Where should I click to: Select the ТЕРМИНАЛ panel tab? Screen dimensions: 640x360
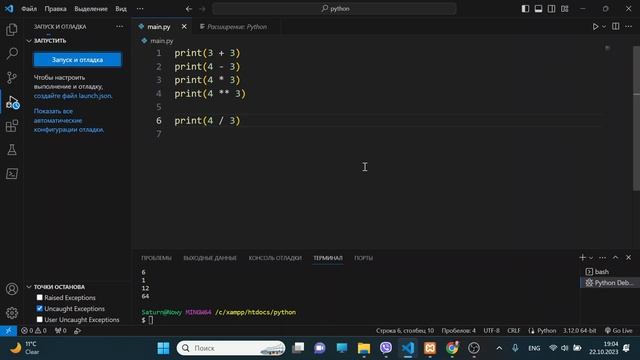(328, 258)
